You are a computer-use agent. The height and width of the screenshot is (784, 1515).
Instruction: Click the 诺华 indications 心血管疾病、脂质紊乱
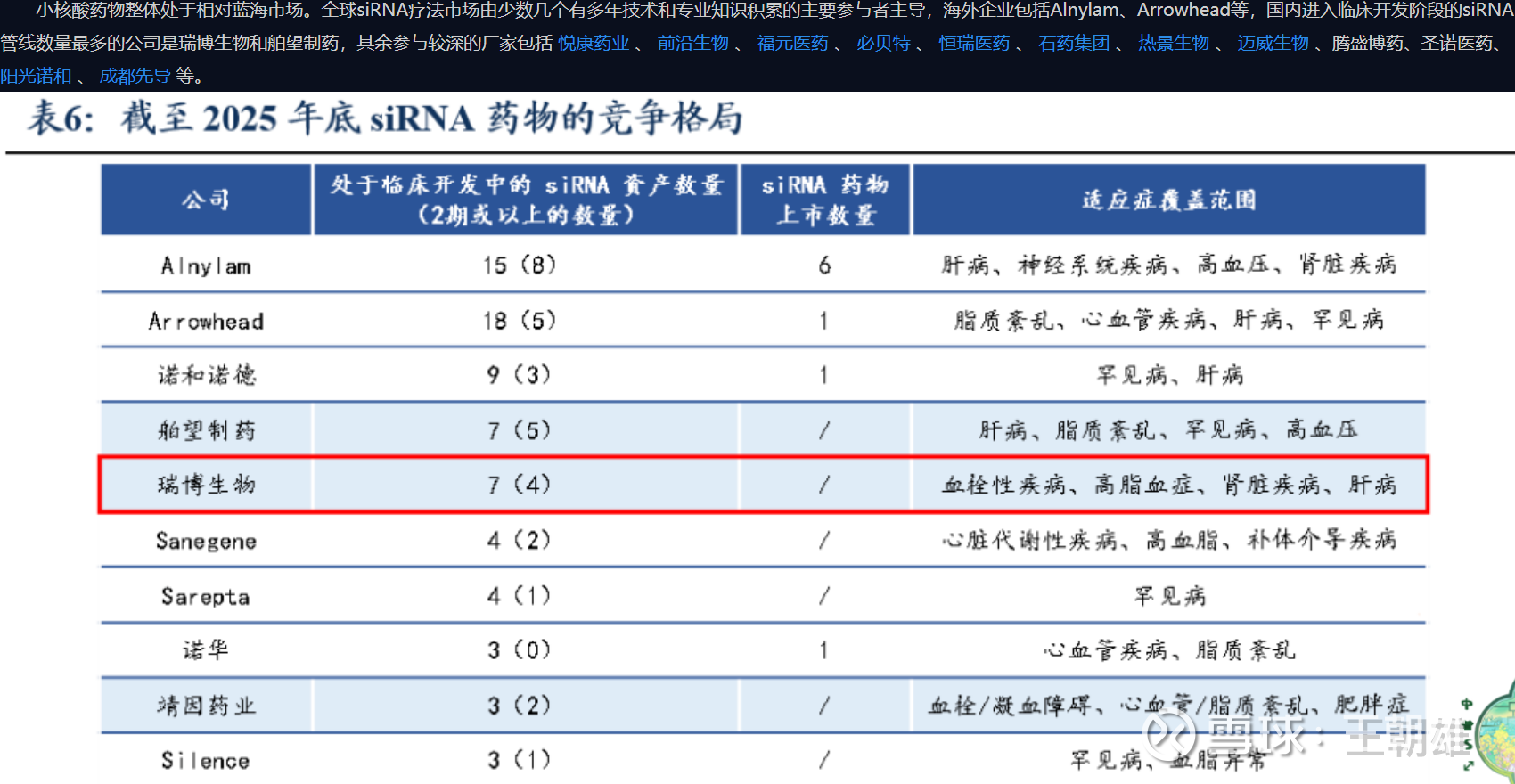pyautogui.click(x=1169, y=650)
